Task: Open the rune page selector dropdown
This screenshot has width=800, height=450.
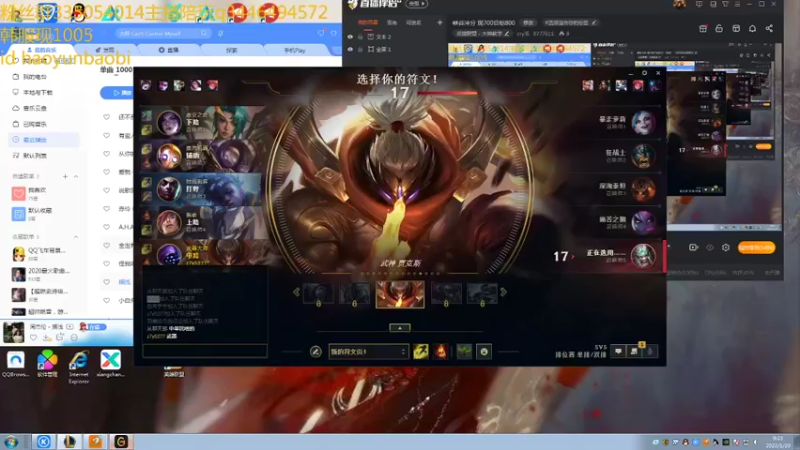Action: [368, 352]
